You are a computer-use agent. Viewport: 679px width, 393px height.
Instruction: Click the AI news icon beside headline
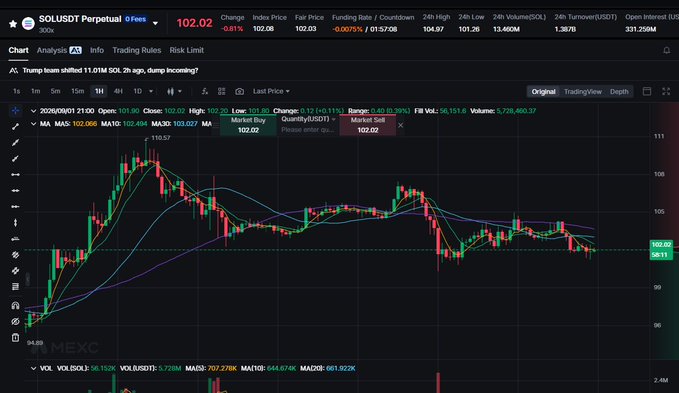pyautogui.click(x=13, y=70)
